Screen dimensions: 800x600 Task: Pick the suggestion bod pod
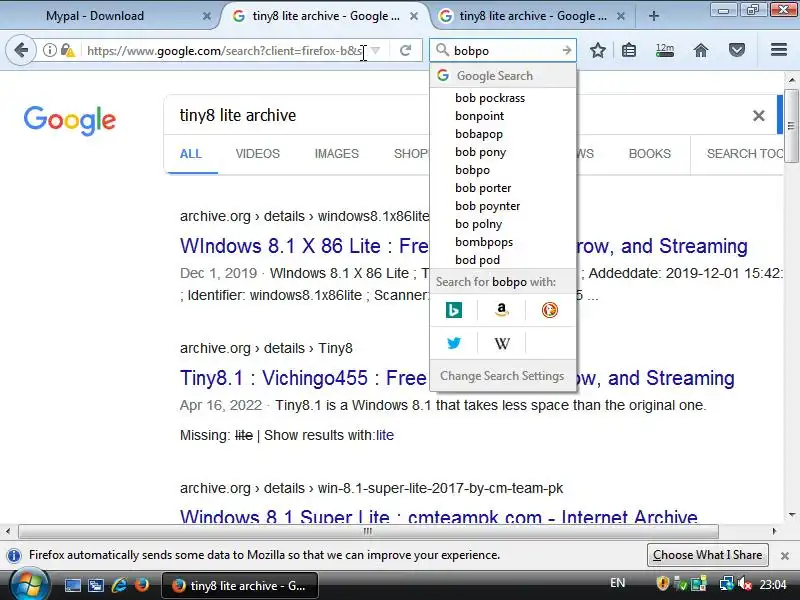pyautogui.click(x=503, y=260)
